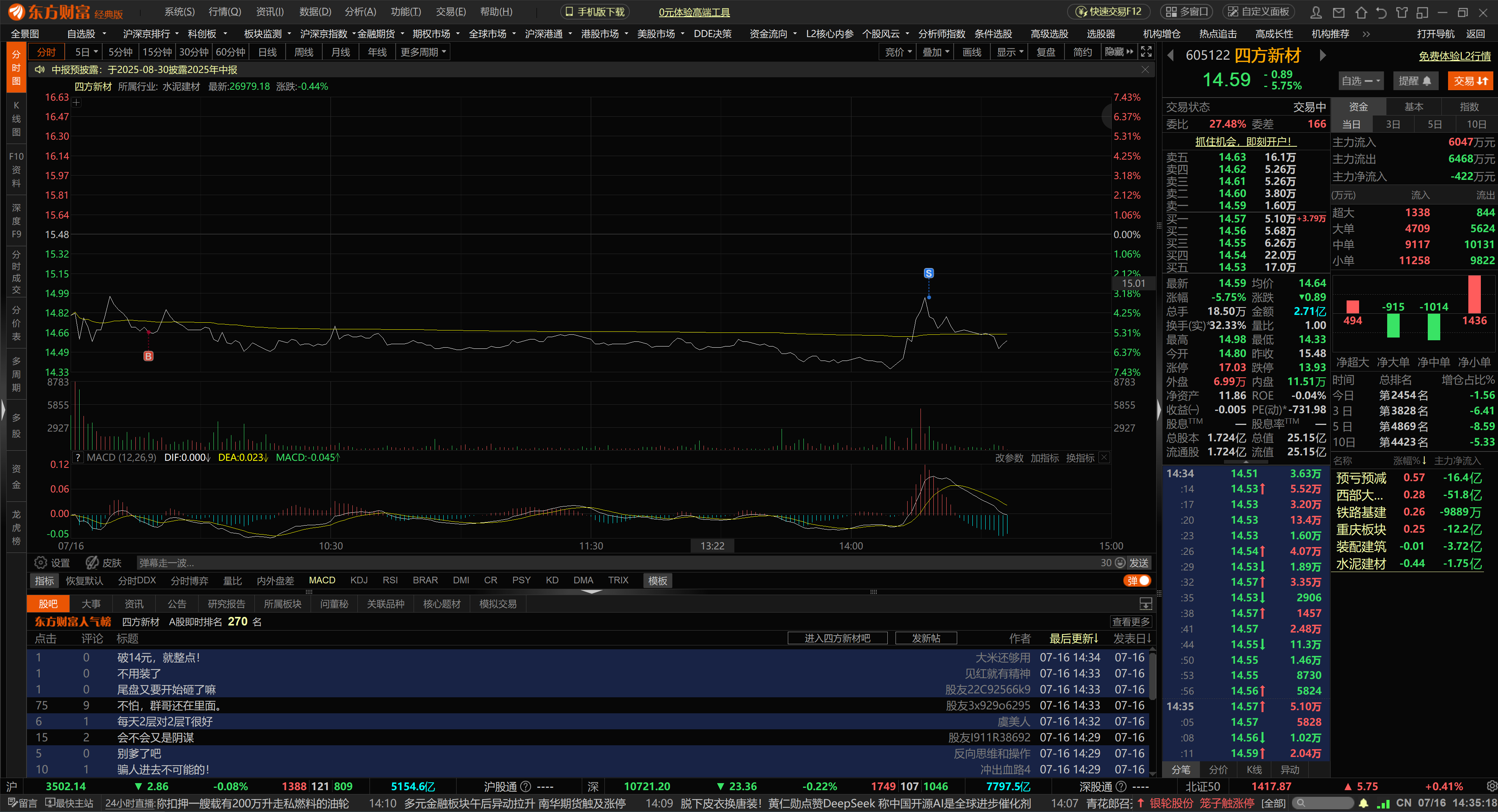Viewport: 1498px width, 812px height.
Task: Open 沪股通 help question icon
Action: pyautogui.click(x=525, y=786)
